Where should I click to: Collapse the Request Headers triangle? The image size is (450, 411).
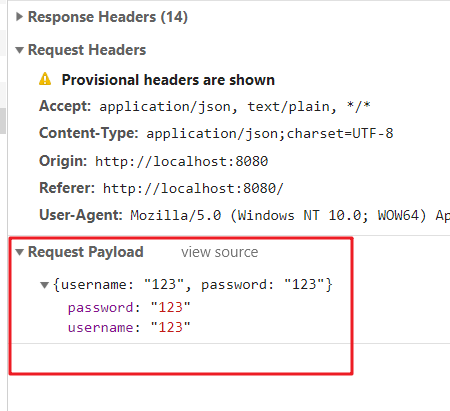(19, 50)
